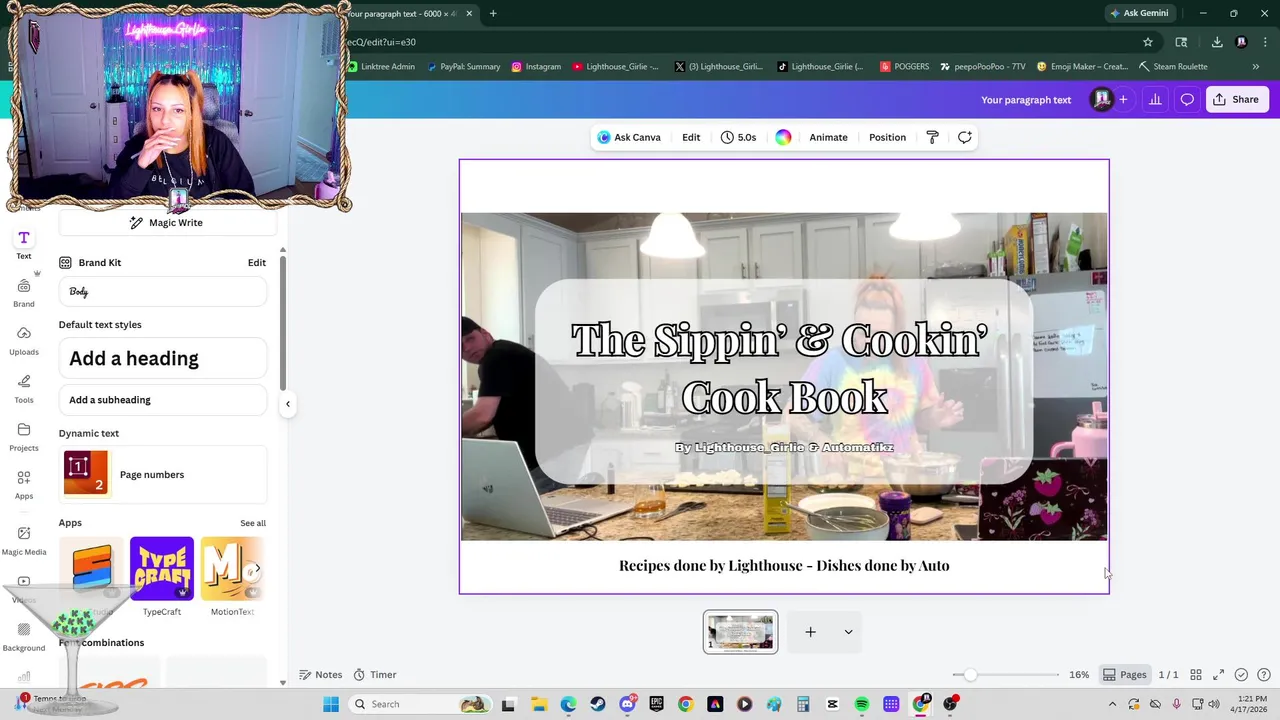Open the Magic Media sidebar item
The width and height of the screenshot is (1280, 720).
pyautogui.click(x=24, y=541)
